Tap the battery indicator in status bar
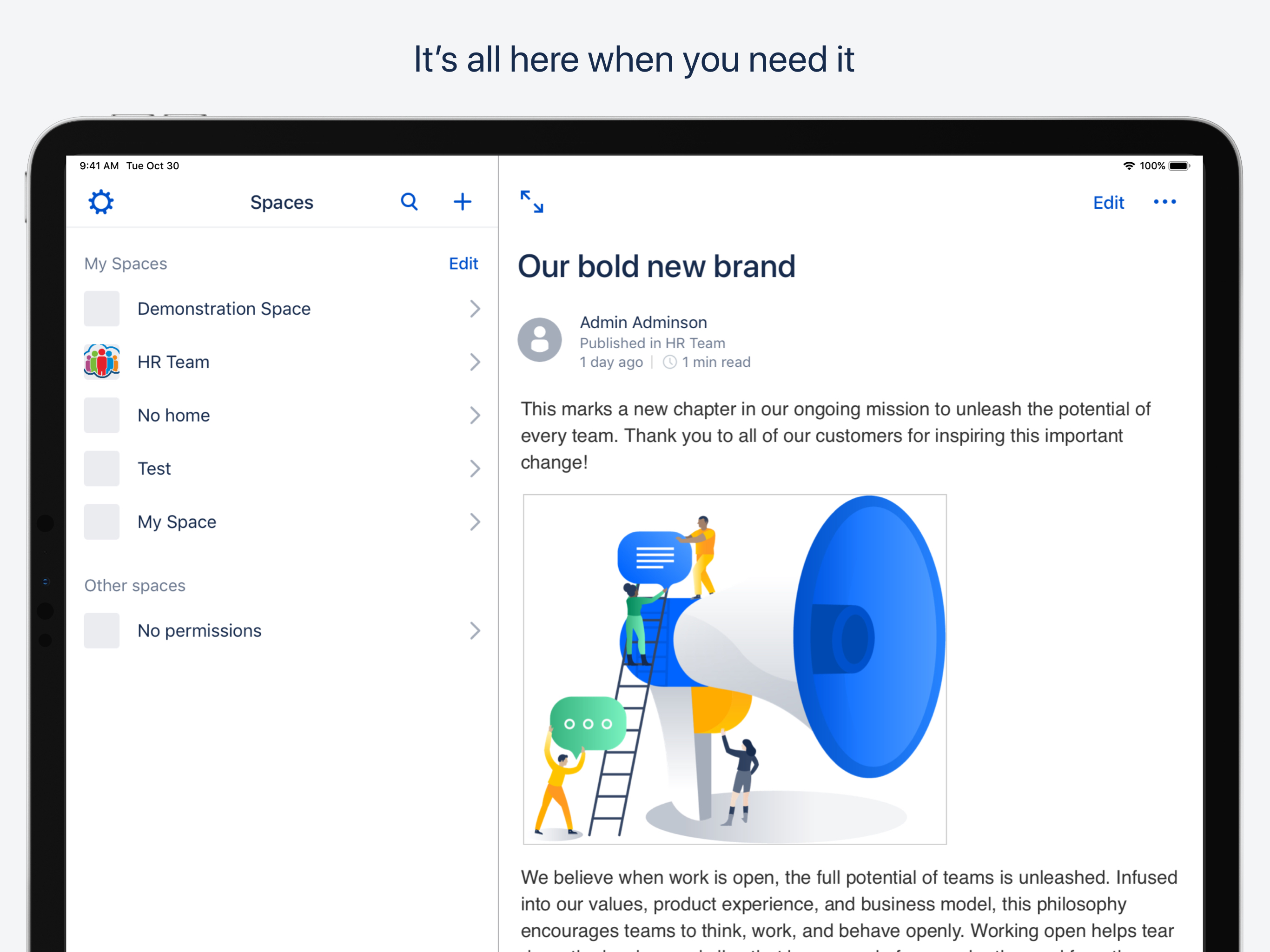Image resolution: width=1270 pixels, height=952 pixels. [1179, 166]
